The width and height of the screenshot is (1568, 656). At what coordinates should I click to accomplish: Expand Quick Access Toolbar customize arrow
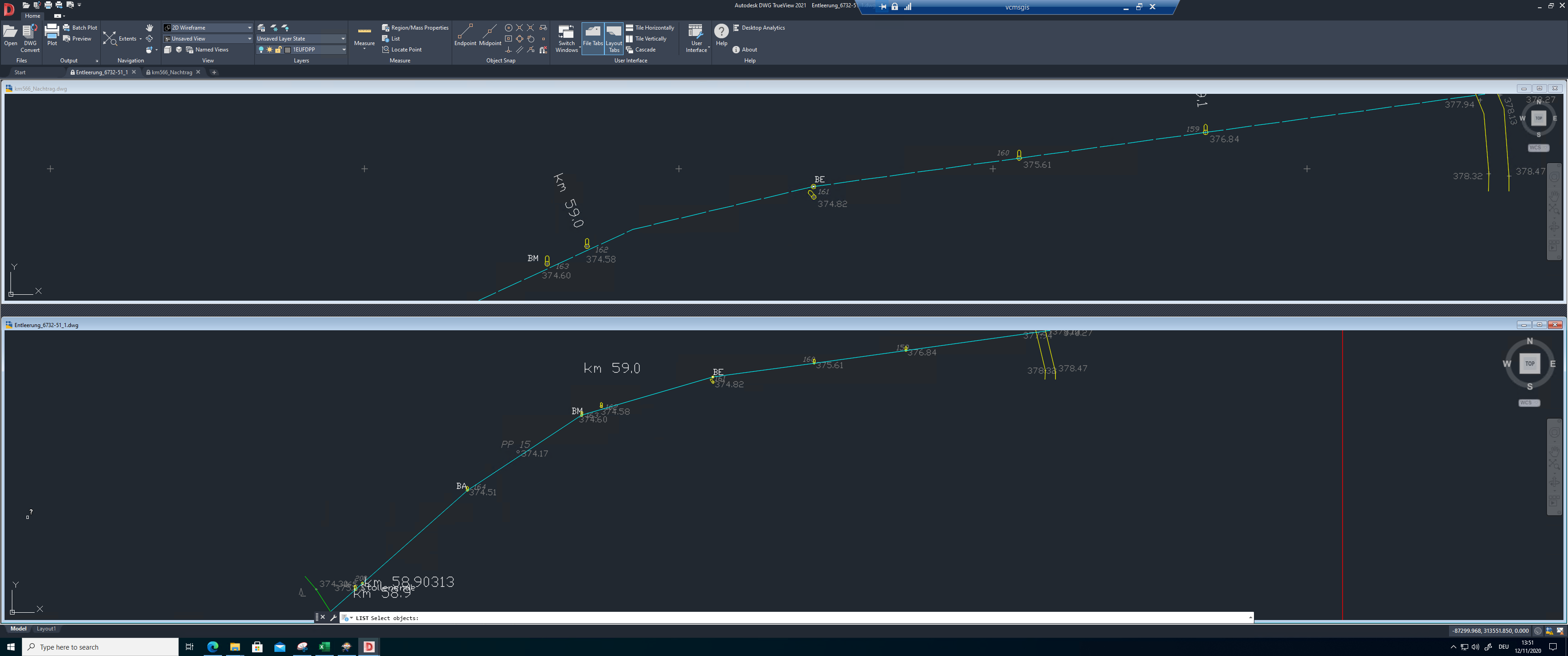pyautogui.click(x=79, y=5)
